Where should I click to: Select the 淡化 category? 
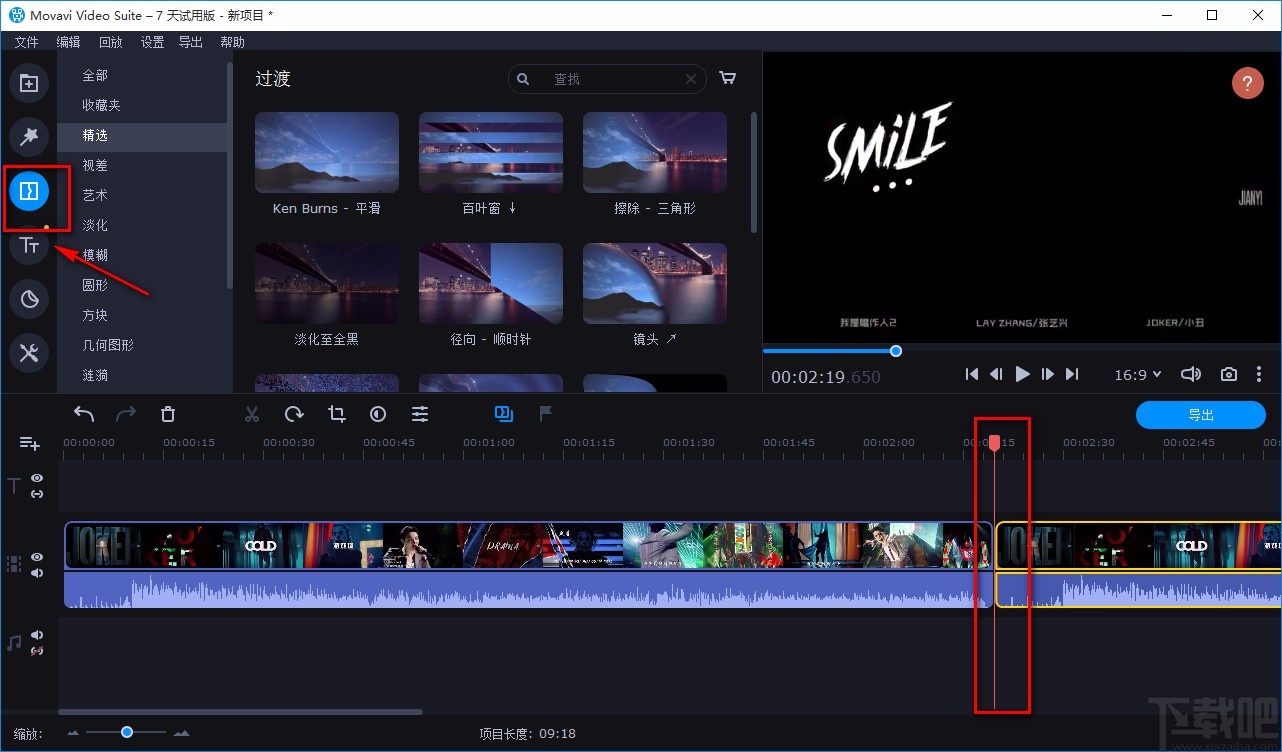coord(142,225)
